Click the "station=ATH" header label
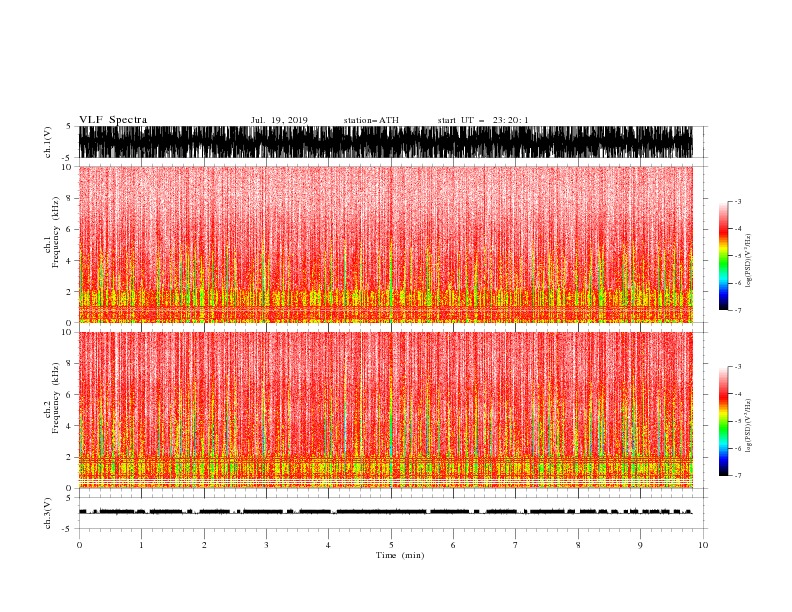The width and height of the screenshot is (792, 612). coord(371,120)
